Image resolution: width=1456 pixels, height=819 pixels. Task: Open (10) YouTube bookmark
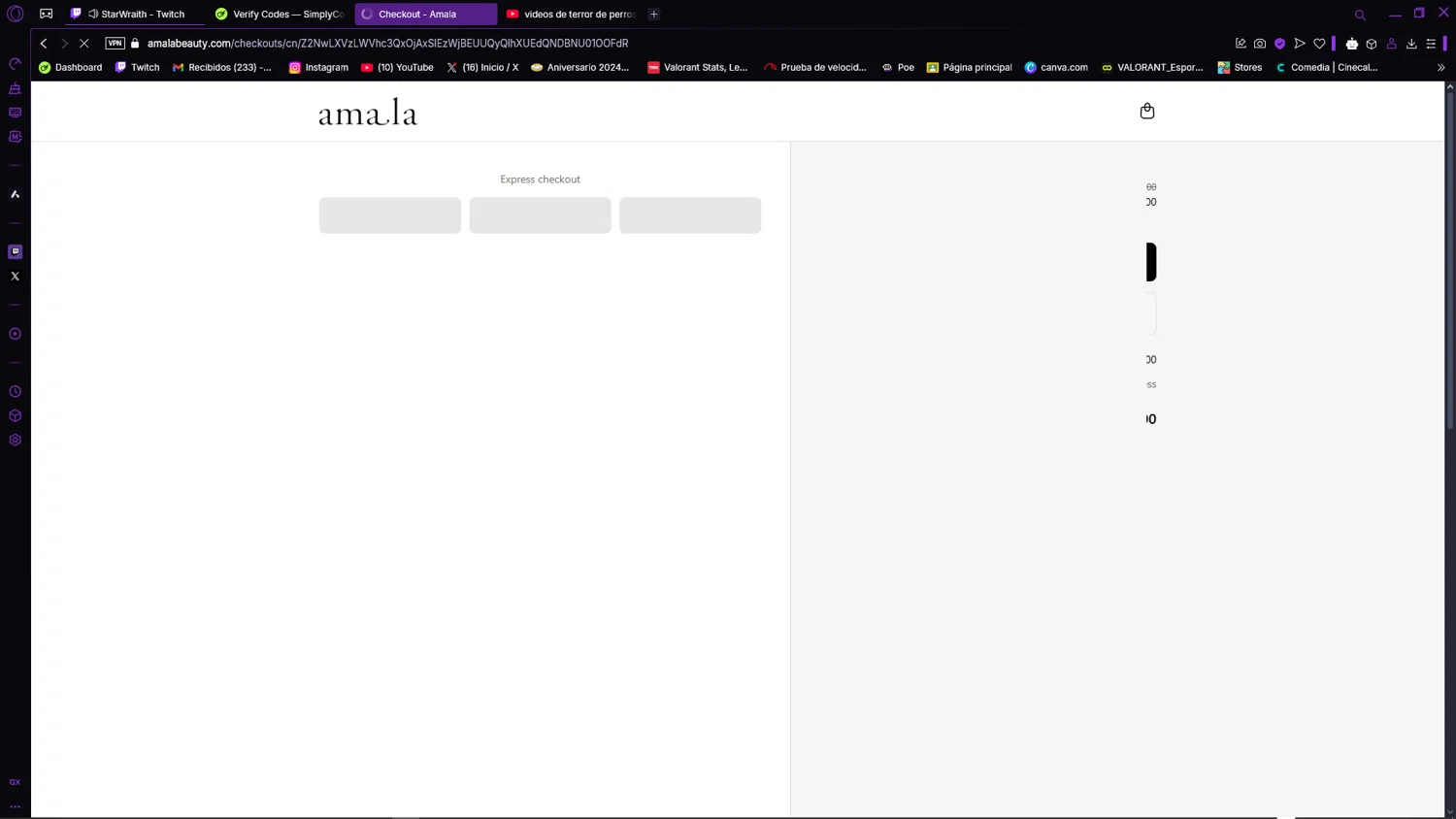coord(397,67)
